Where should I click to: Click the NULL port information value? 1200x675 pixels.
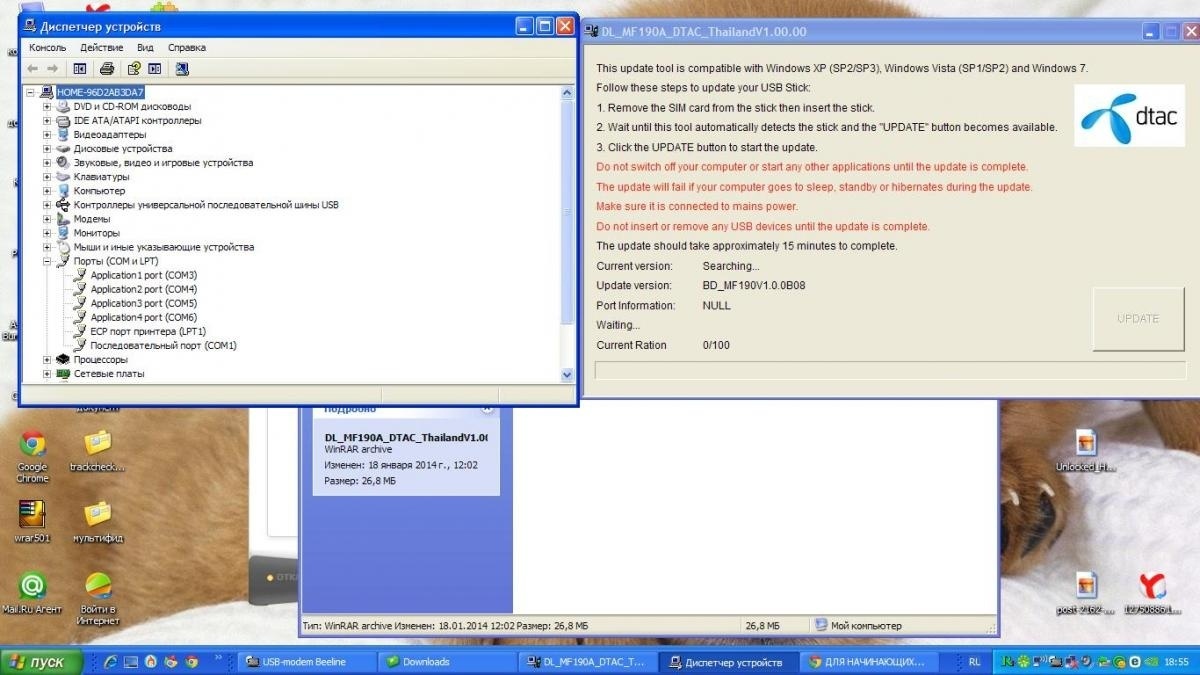tap(717, 306)
